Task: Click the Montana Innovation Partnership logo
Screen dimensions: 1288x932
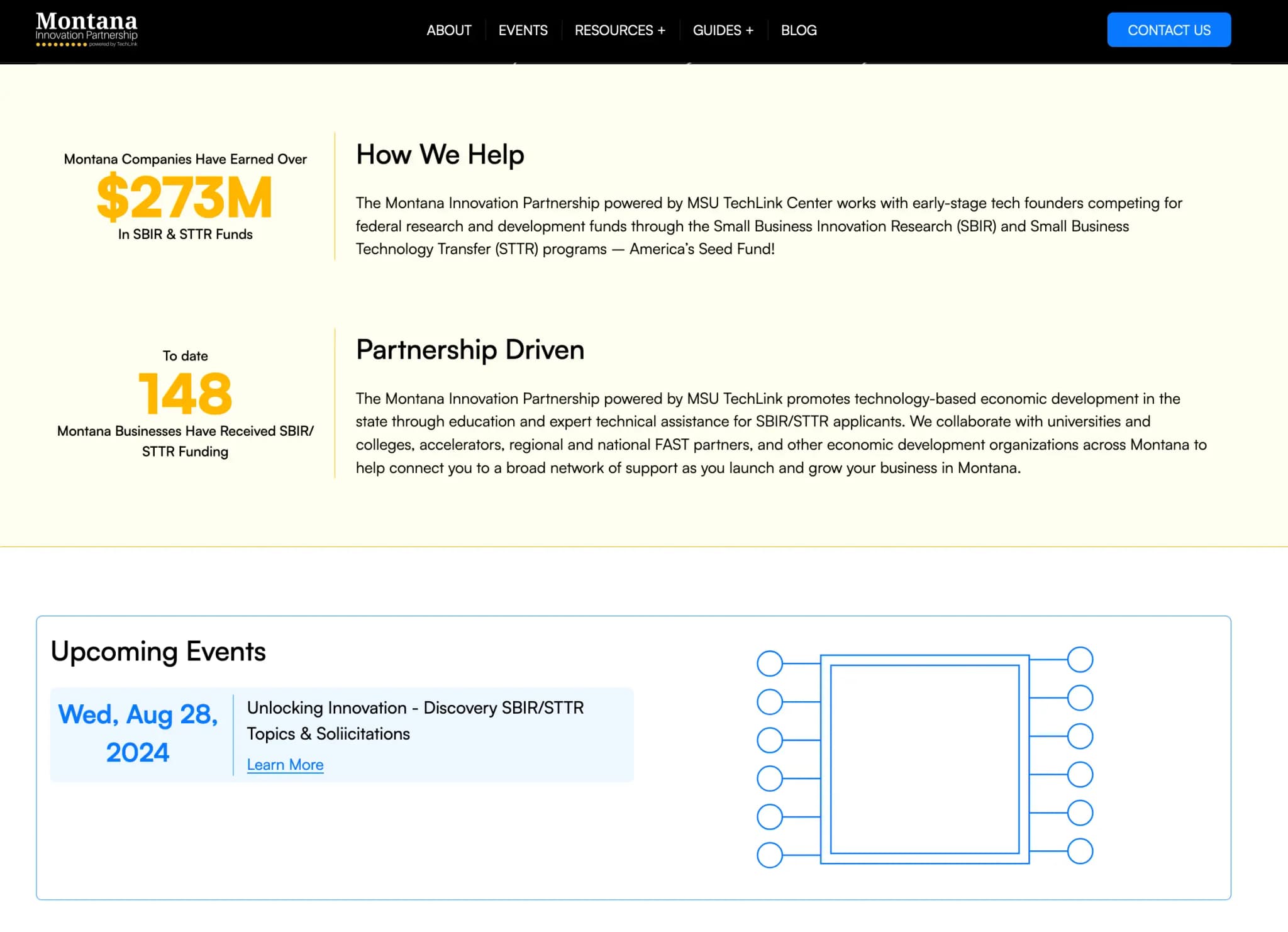Action: (x=88, y=30)
